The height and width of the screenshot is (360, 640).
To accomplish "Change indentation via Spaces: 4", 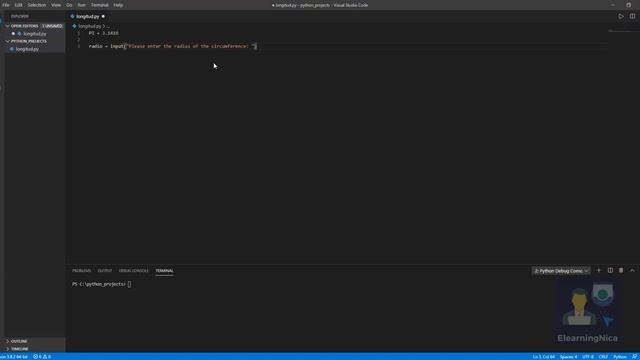I will coord(568,357).
